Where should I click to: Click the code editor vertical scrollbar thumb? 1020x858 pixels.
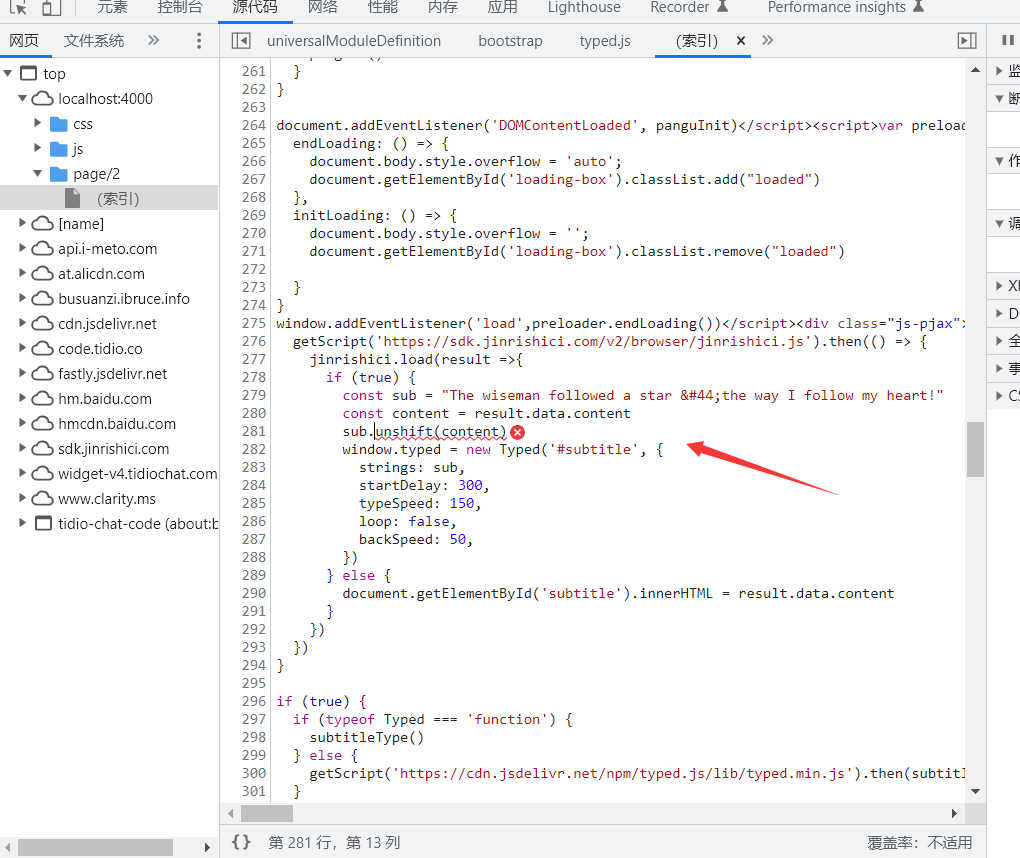[975, 449]
